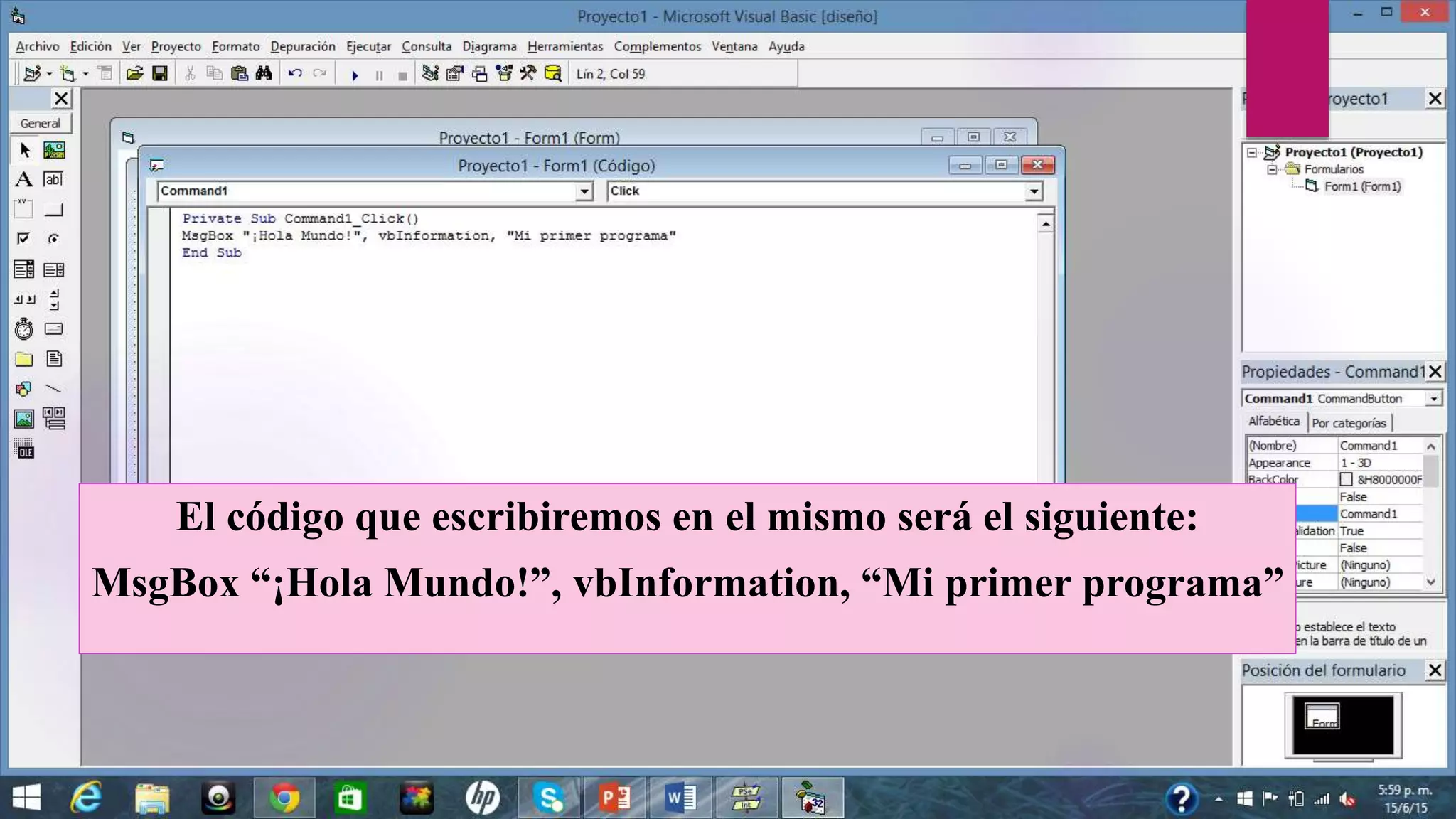Open the Toolbox toolbar icon
The image size is (1456, 819).
point(528,74)
